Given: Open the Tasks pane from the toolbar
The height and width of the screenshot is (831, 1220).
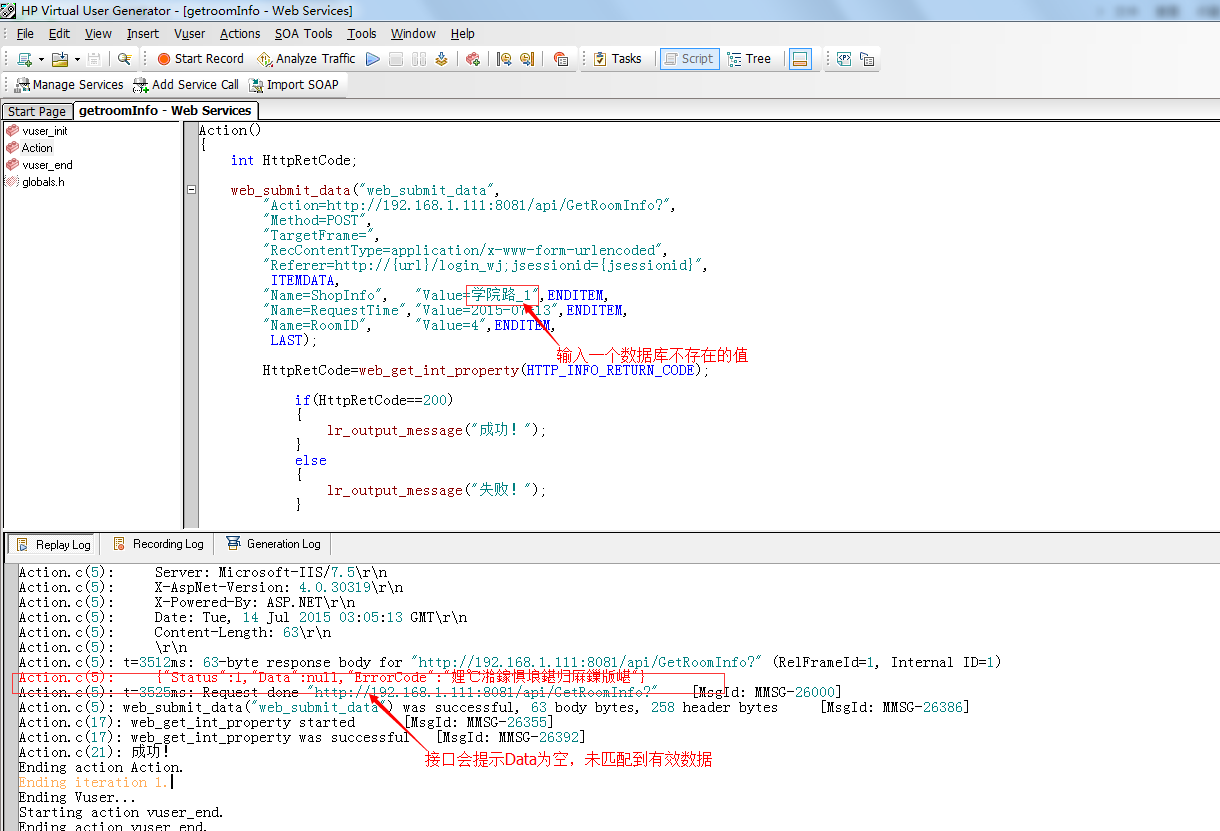Looking at the screenshot, I should [x=617, y=59].
